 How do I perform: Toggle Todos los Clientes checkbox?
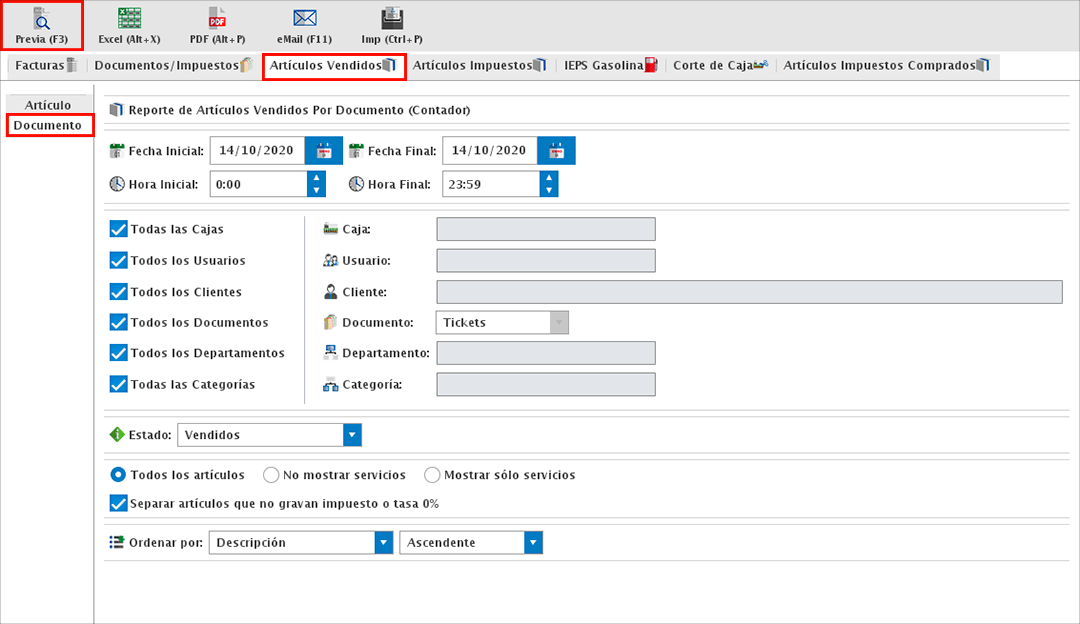[118, 292]
